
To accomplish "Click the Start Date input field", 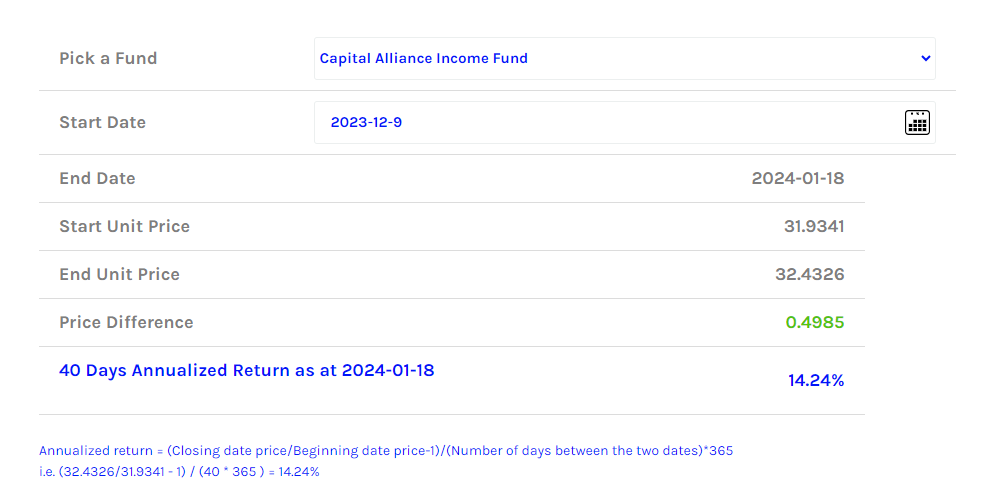I will [624, 123].
